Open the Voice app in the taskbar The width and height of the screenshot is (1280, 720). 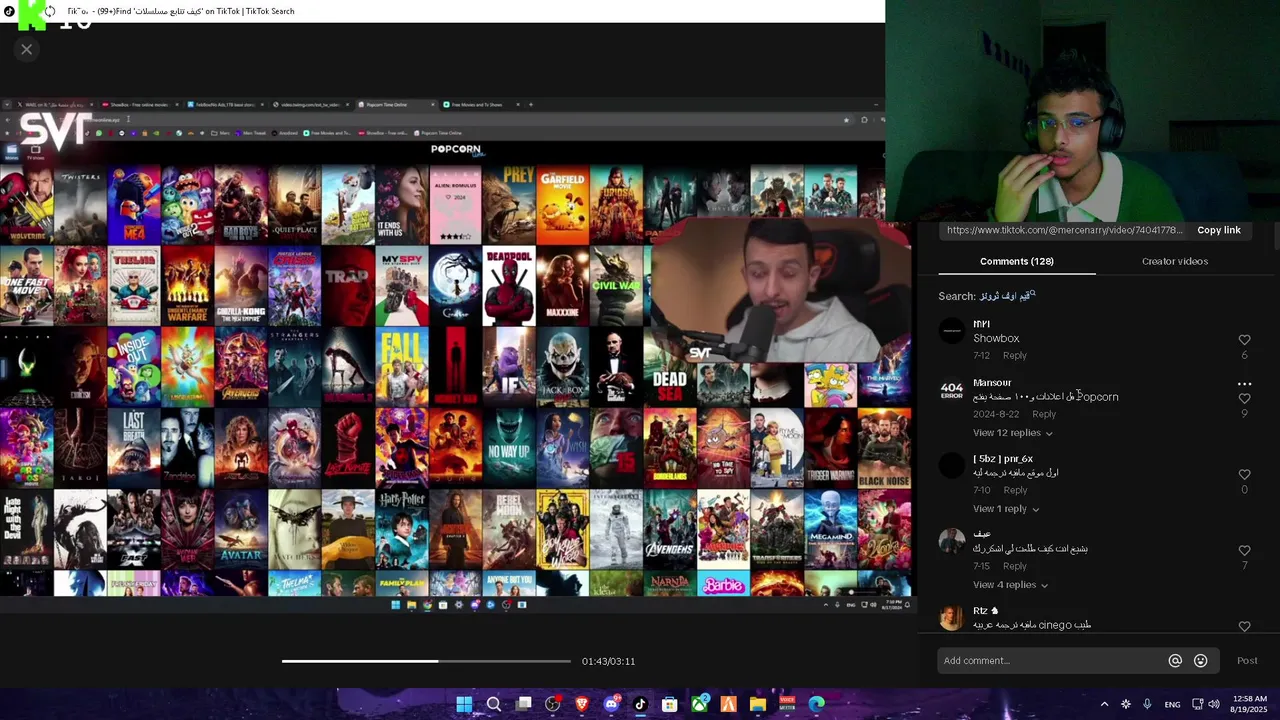point(787,704)
